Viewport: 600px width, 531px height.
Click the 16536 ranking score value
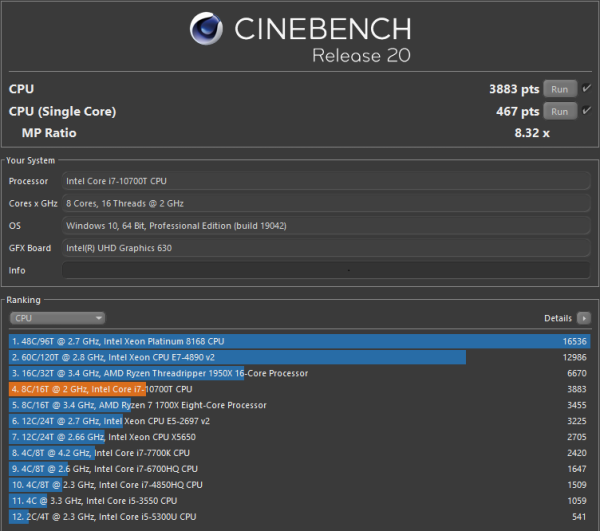click(574, 341)
